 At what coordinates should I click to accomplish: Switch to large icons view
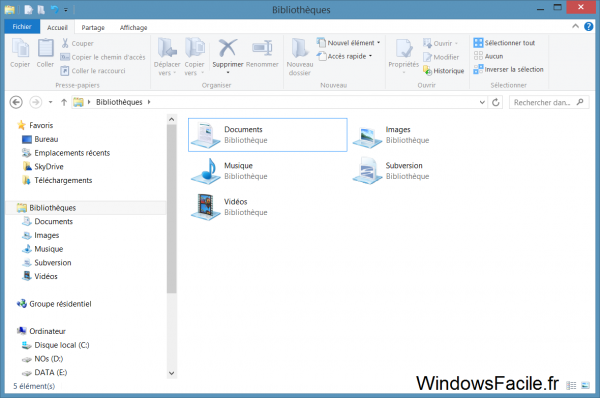[585, 385]
